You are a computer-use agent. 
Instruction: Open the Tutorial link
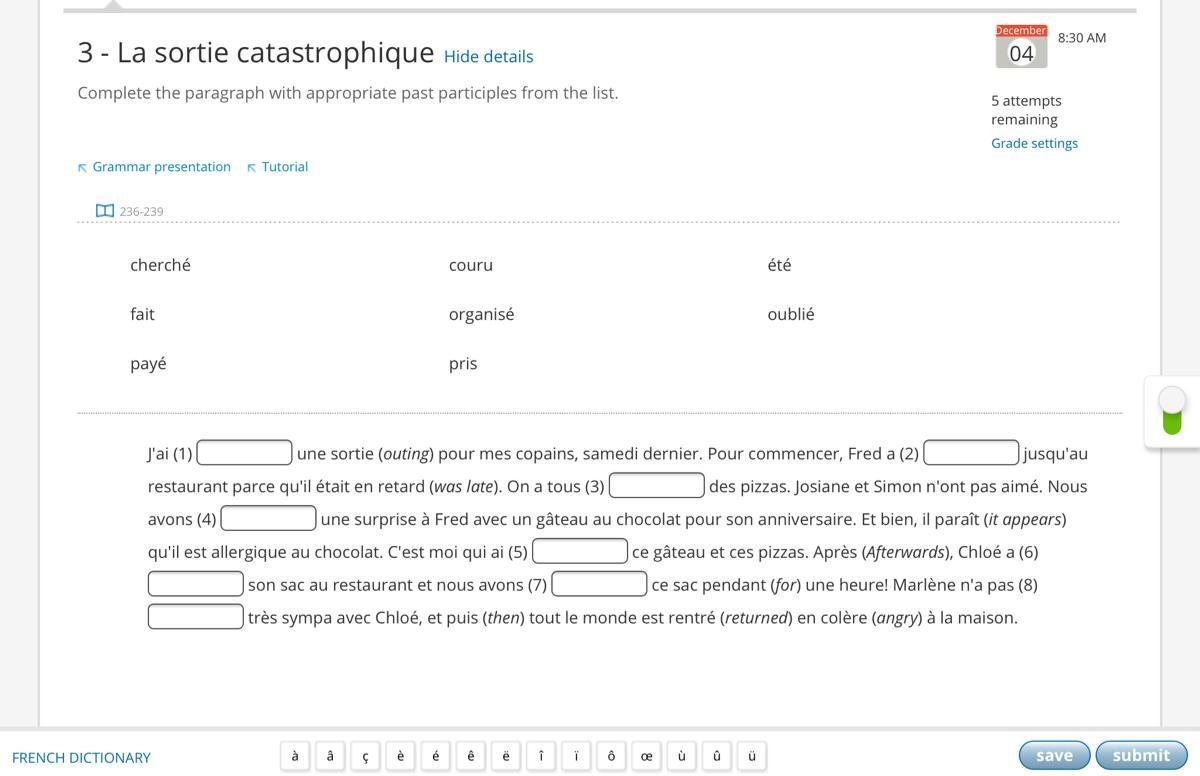click(284, 167)
